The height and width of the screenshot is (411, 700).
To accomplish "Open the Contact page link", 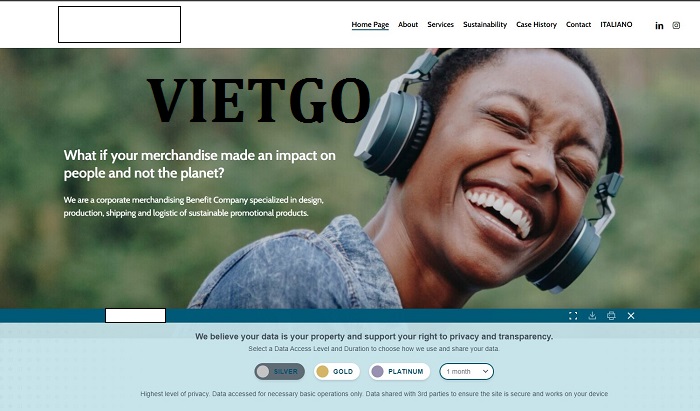I will tap(579, 25).
